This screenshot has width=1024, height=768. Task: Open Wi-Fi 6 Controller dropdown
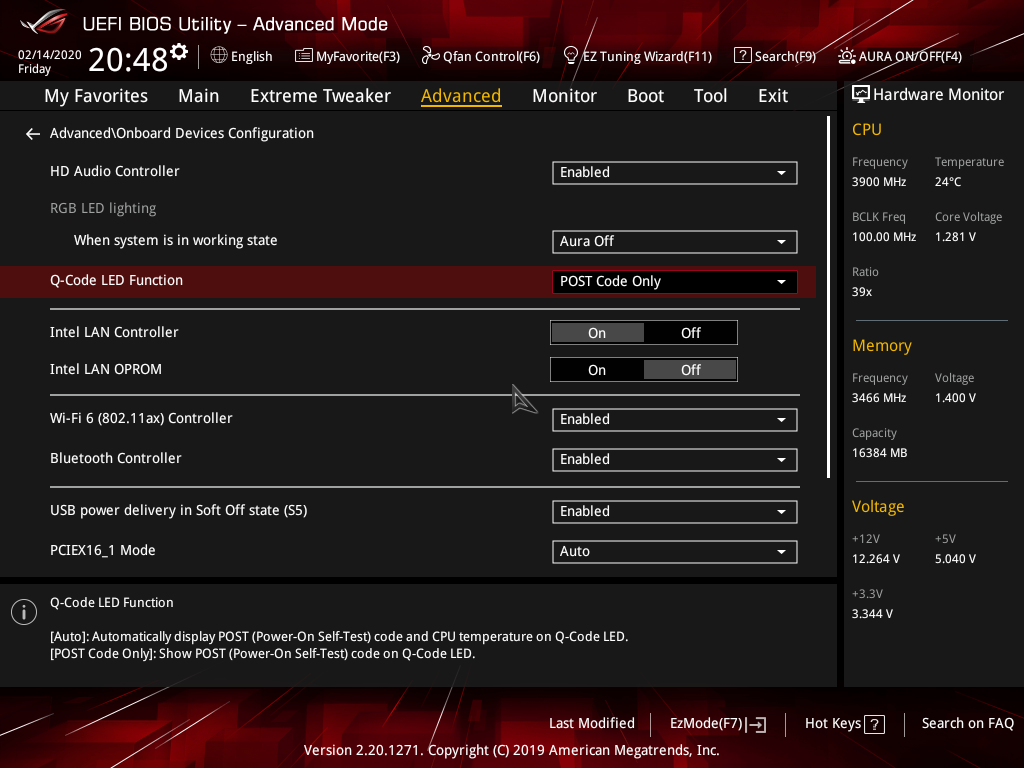coord(675,419)
